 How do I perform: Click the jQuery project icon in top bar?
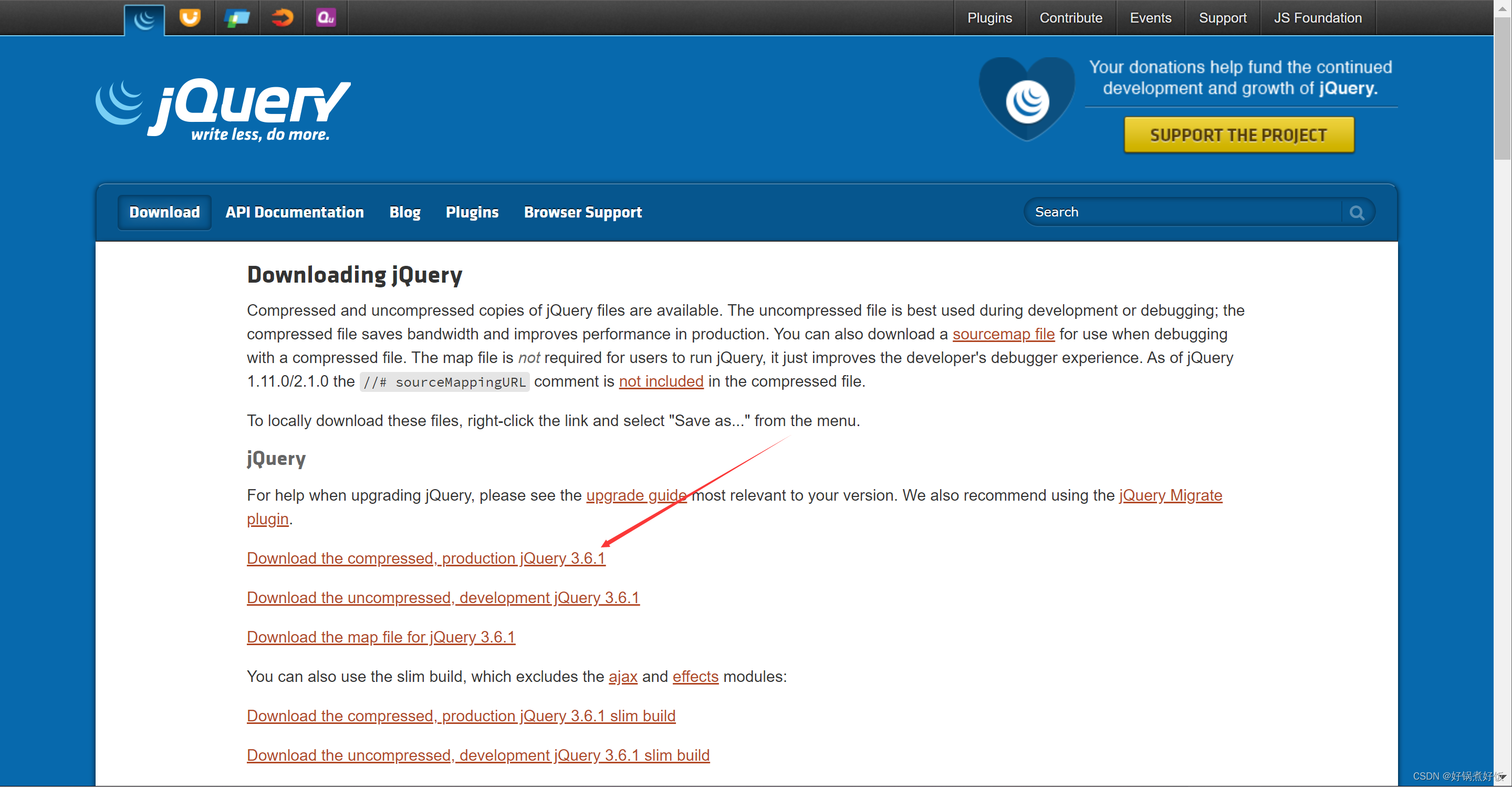pos(144,19)
